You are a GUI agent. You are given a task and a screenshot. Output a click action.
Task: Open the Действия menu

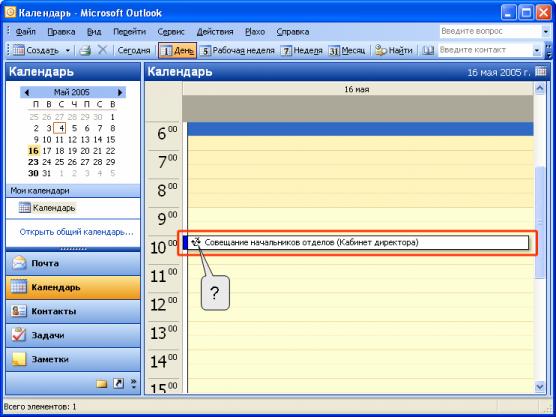pos(215,32)
